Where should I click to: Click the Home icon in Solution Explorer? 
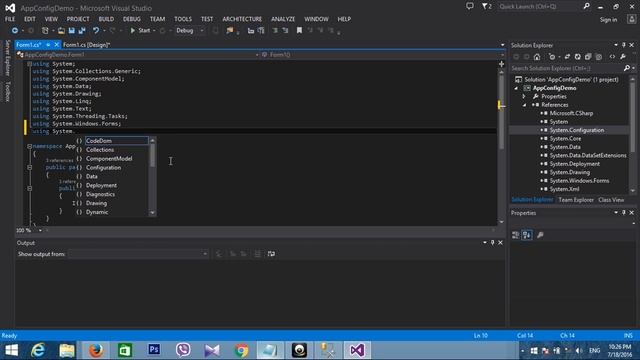pos(537,57)
